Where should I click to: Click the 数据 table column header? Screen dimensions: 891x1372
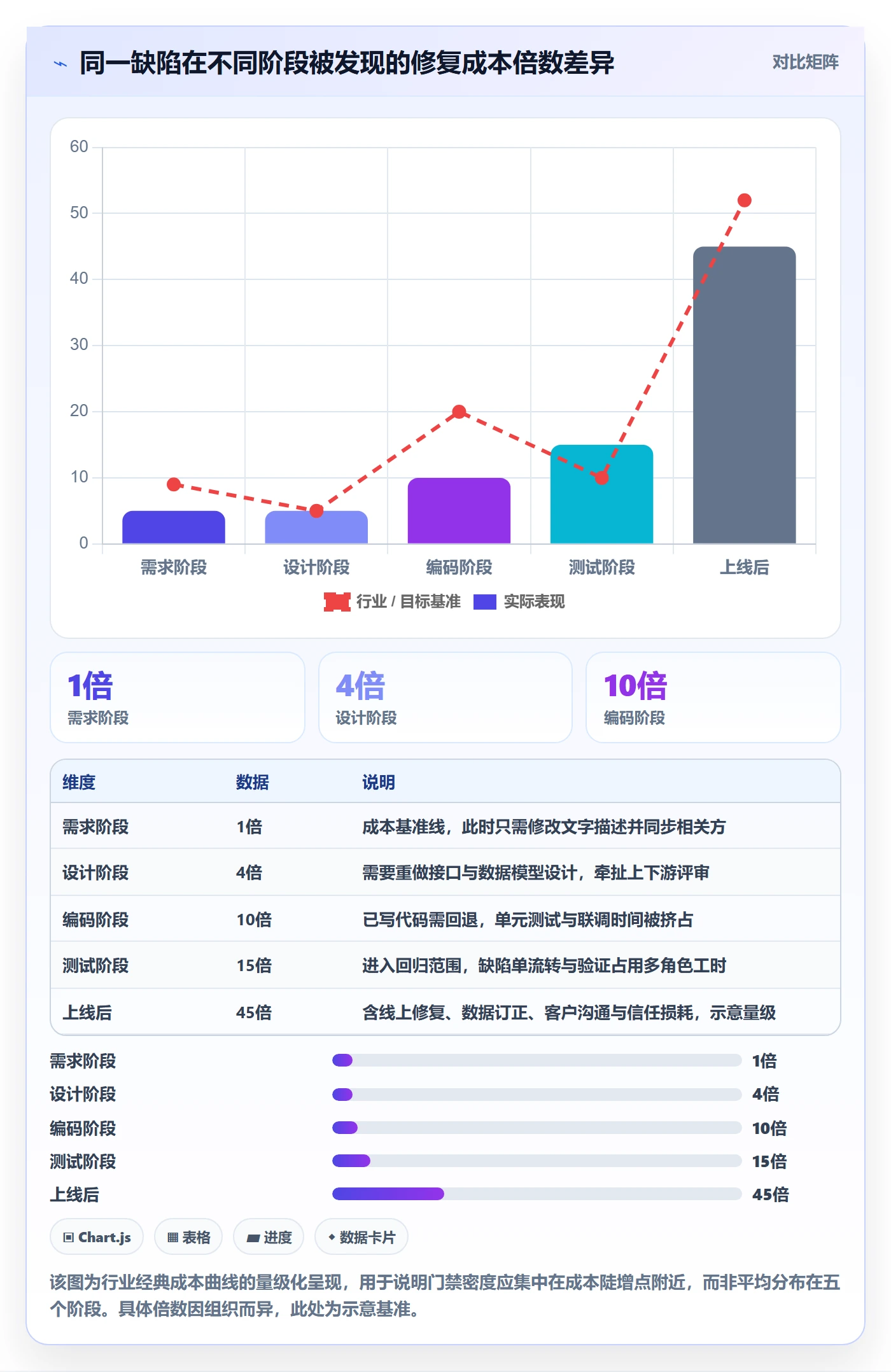click(x=252, y=782)
